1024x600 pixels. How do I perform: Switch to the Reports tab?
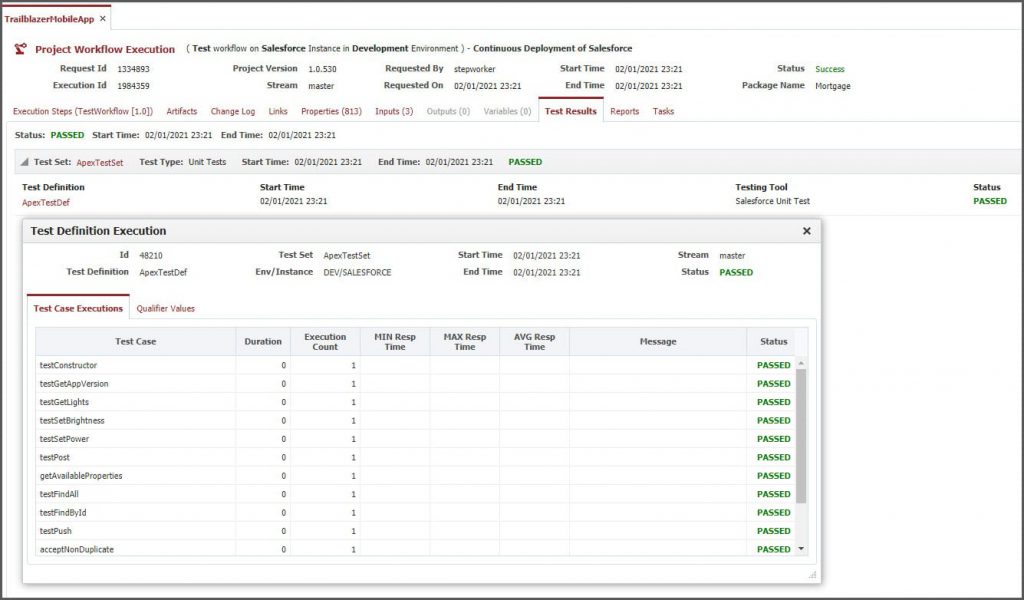point(624,111)
